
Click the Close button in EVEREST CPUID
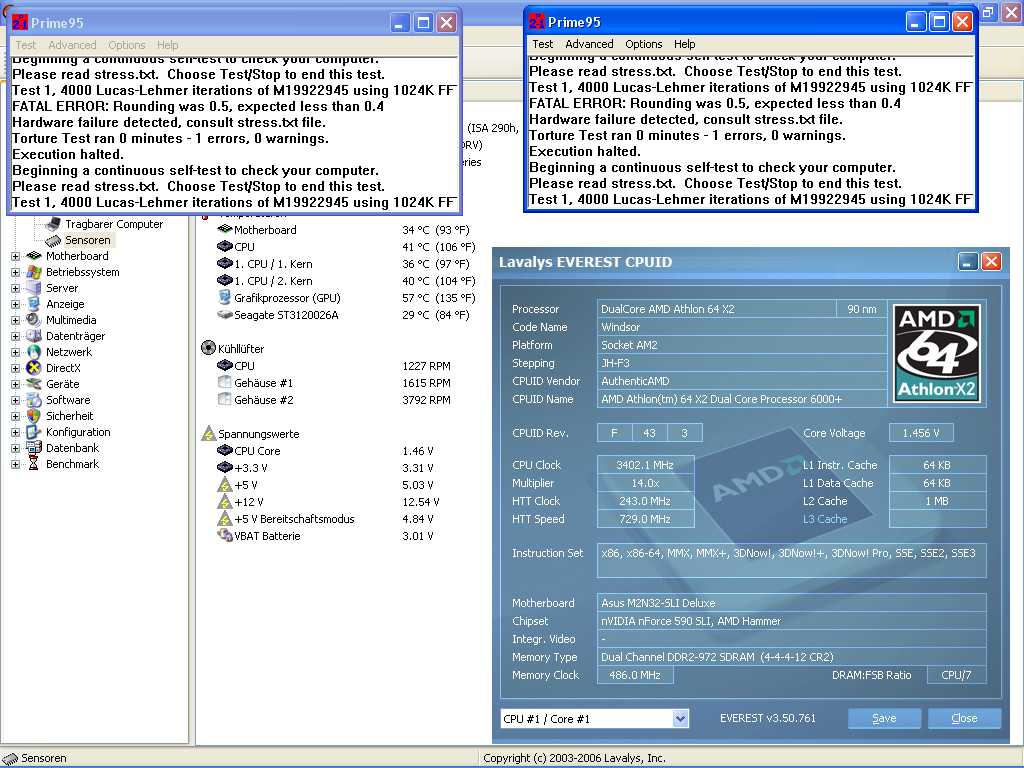tap(964, 718)
